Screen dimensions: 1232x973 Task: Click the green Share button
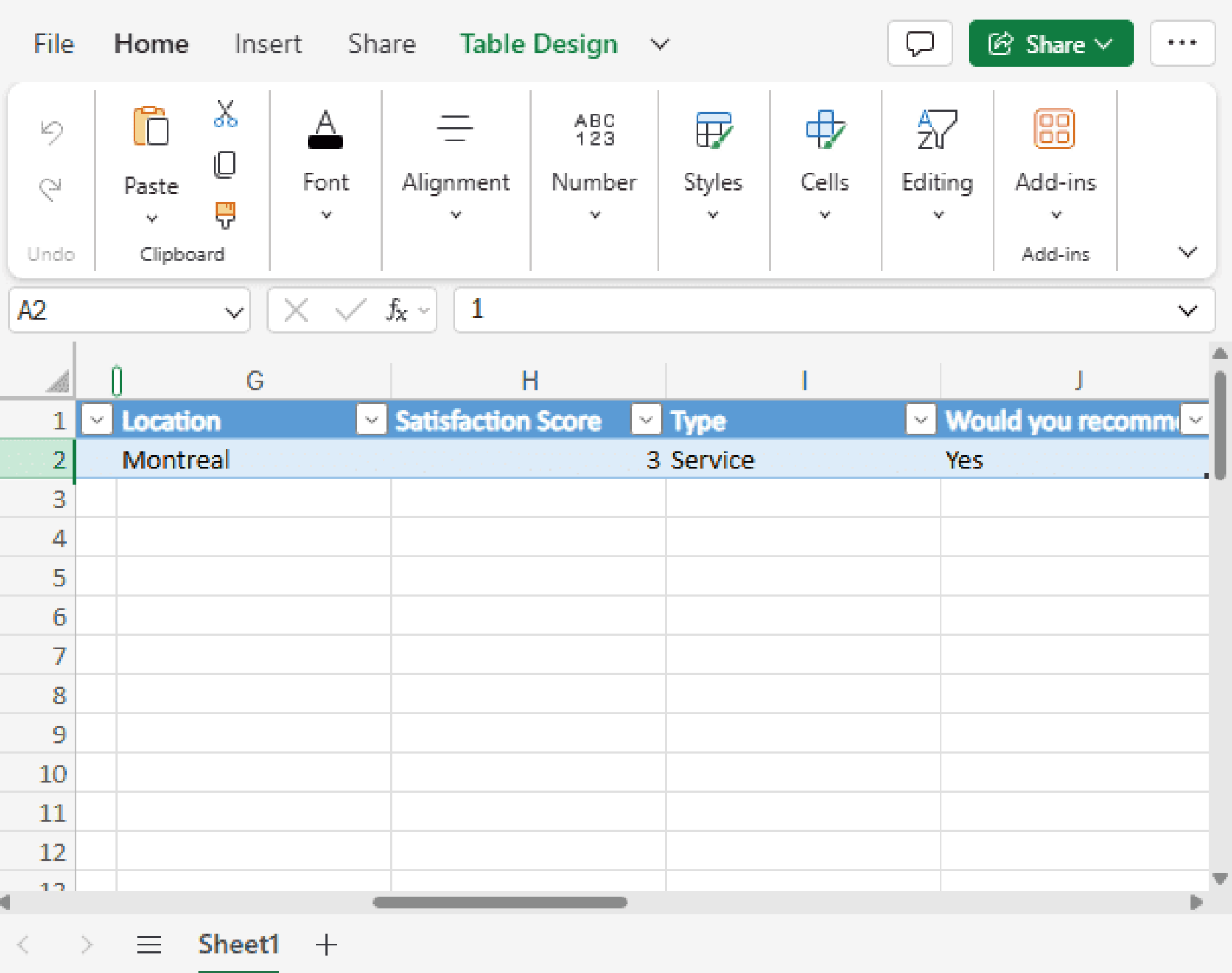pyautogui.click(x=1050, y=43)
